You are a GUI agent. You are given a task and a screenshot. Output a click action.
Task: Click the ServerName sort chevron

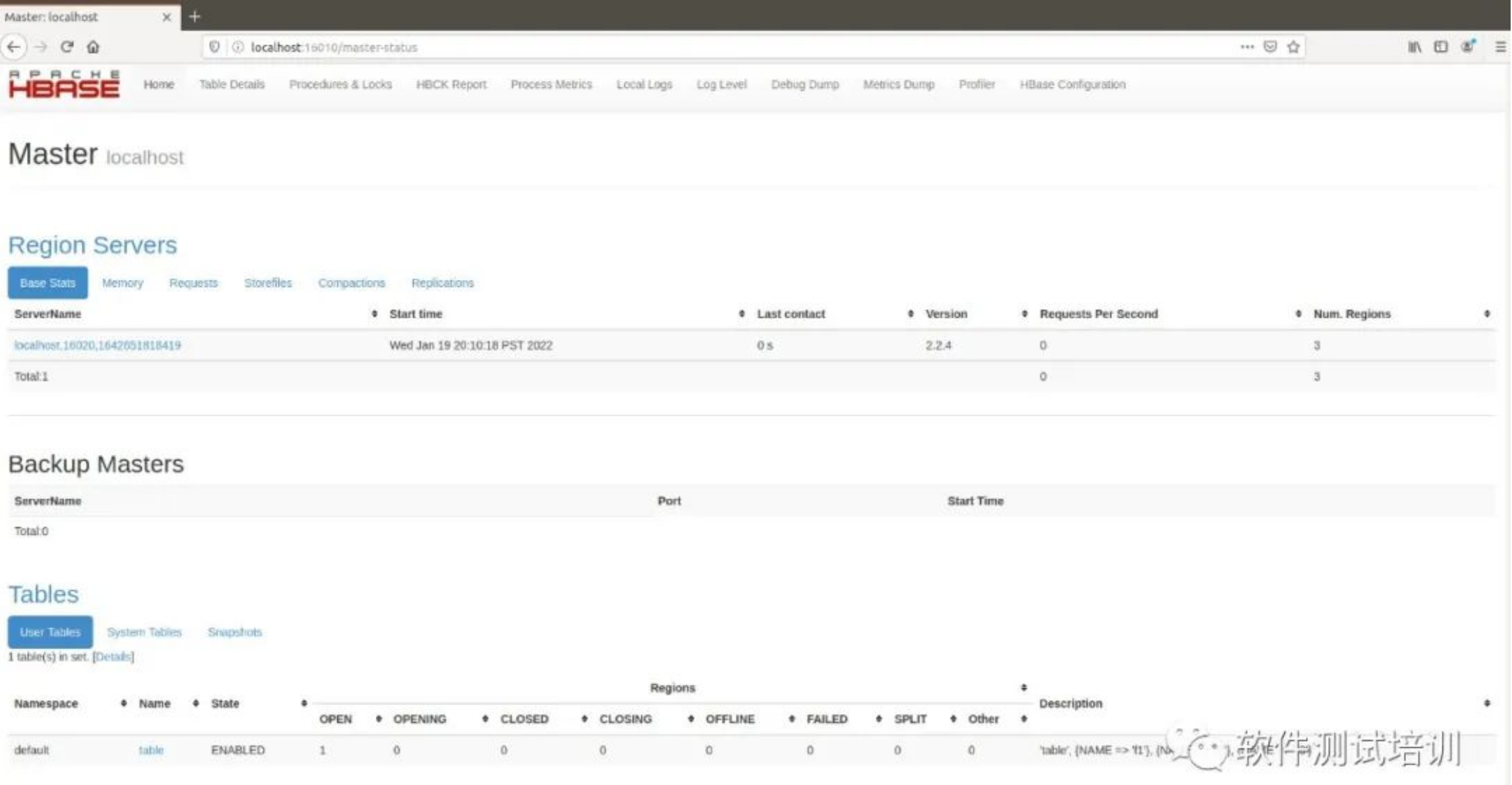[x=374, y=314]
